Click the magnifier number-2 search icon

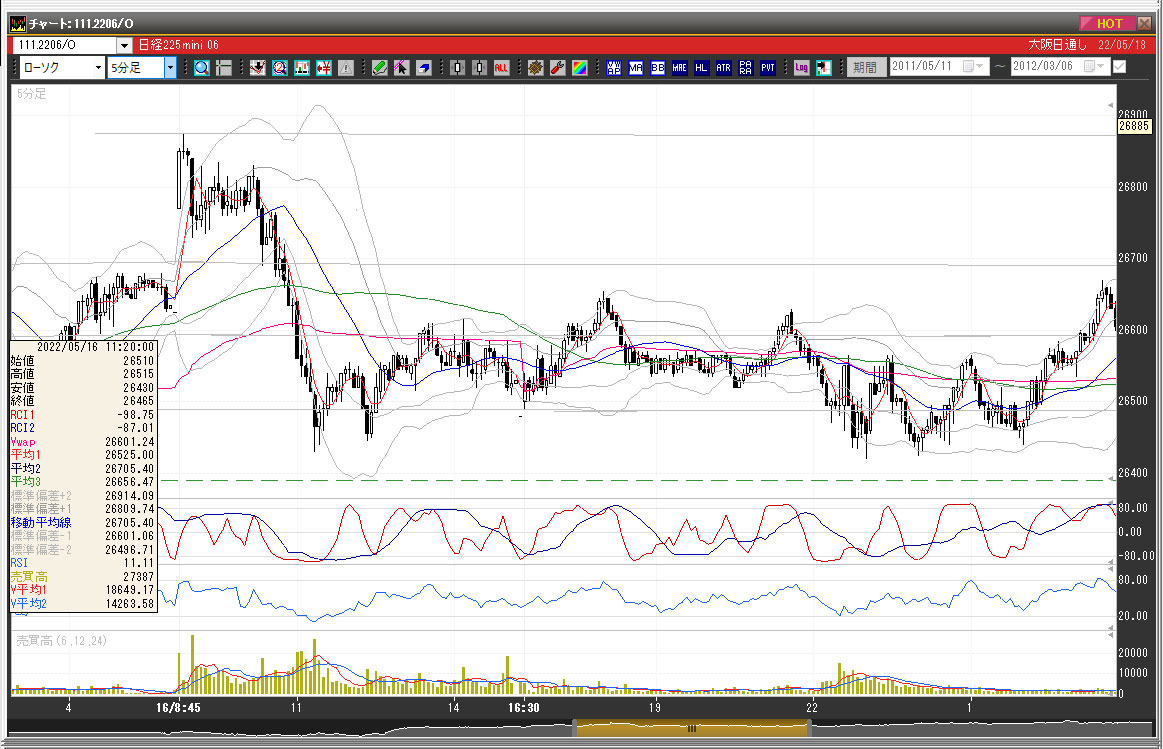click(280, 67)
